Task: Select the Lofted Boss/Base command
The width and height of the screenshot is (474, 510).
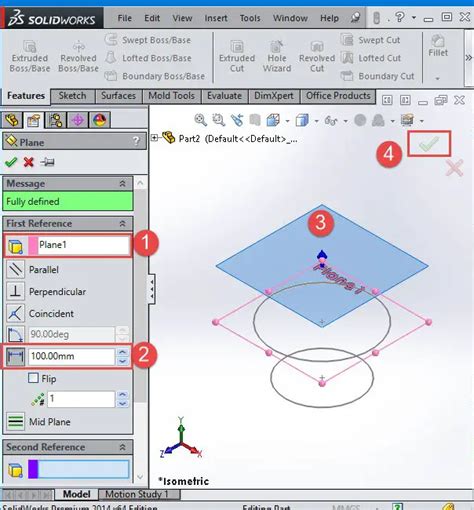Action: click(x=148, y=58)
